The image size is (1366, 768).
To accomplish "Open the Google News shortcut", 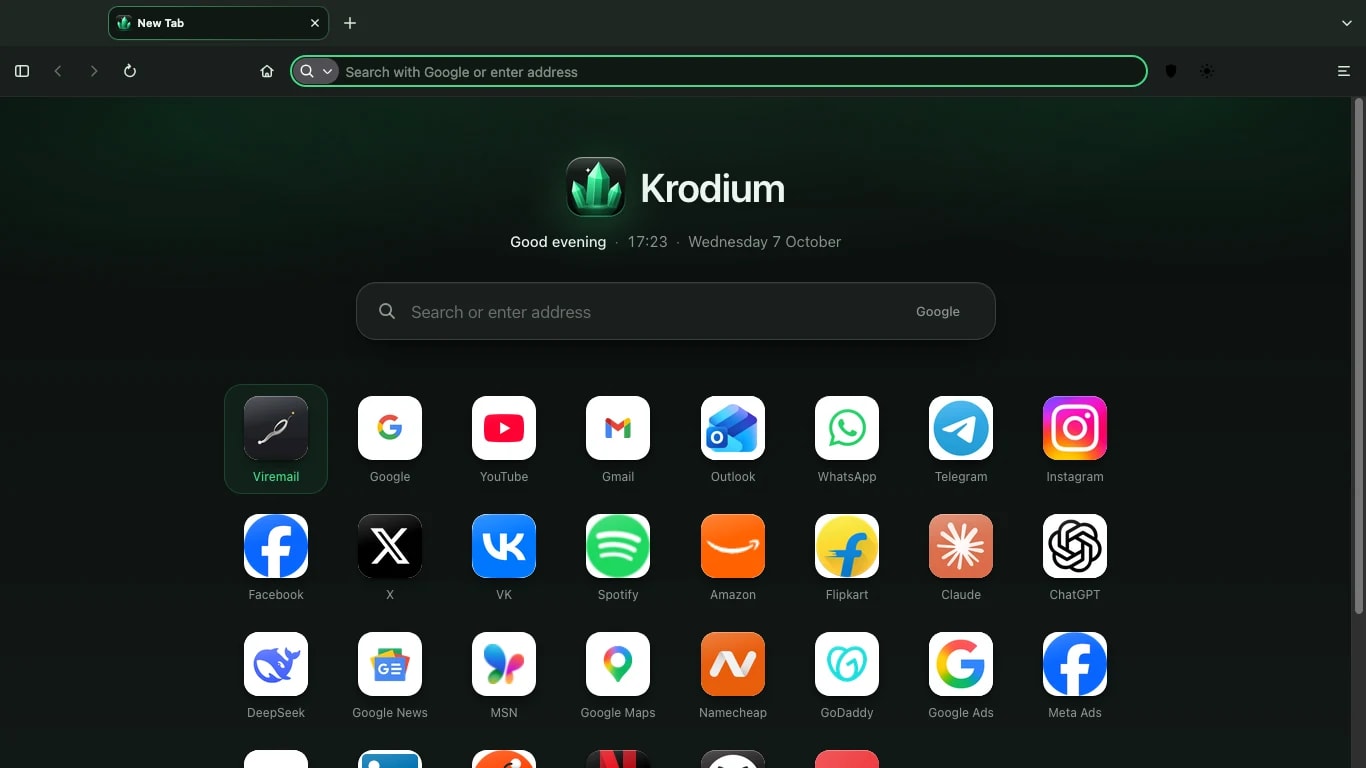I will coord(390,675).
